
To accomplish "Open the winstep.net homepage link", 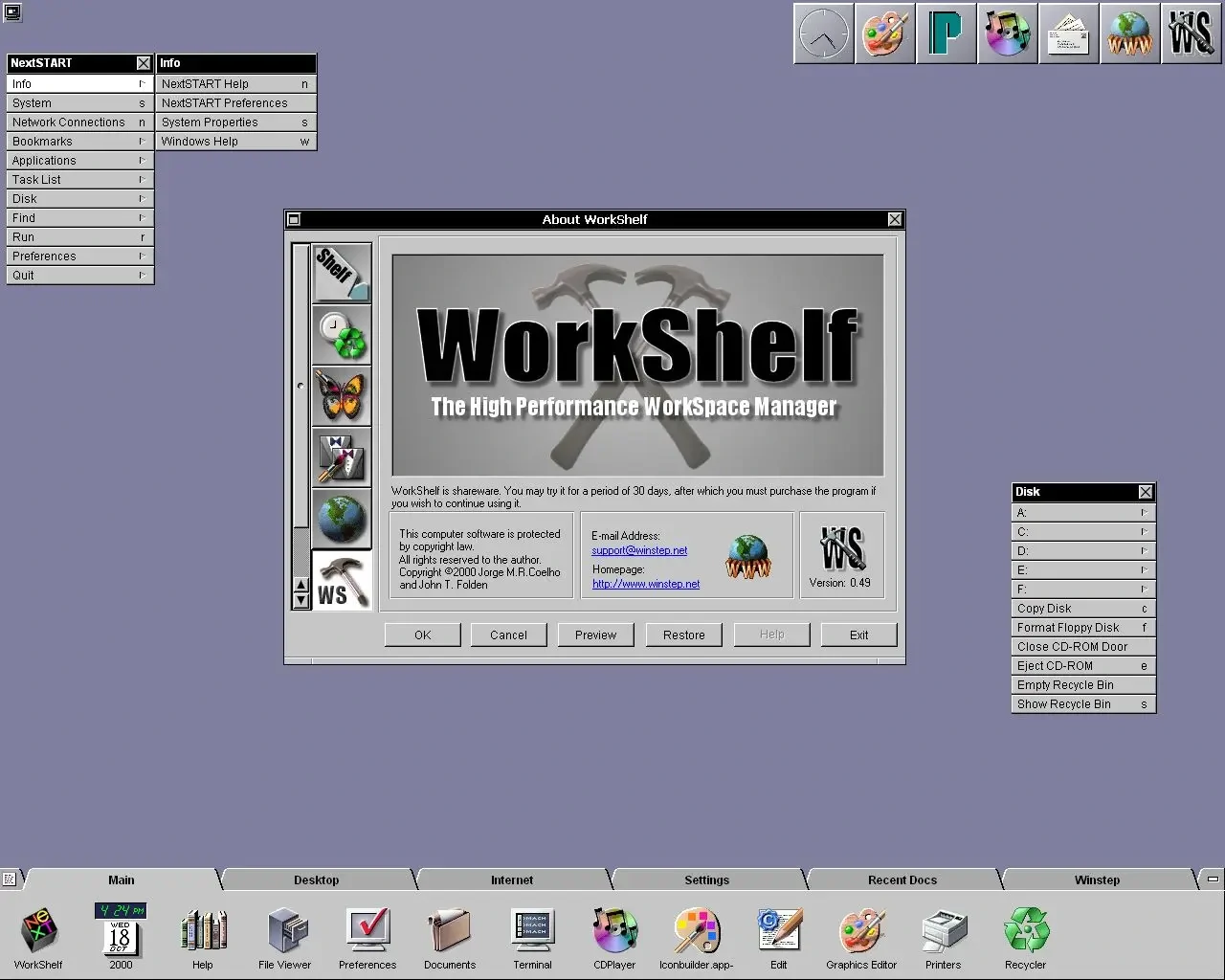I will point(646,584).
